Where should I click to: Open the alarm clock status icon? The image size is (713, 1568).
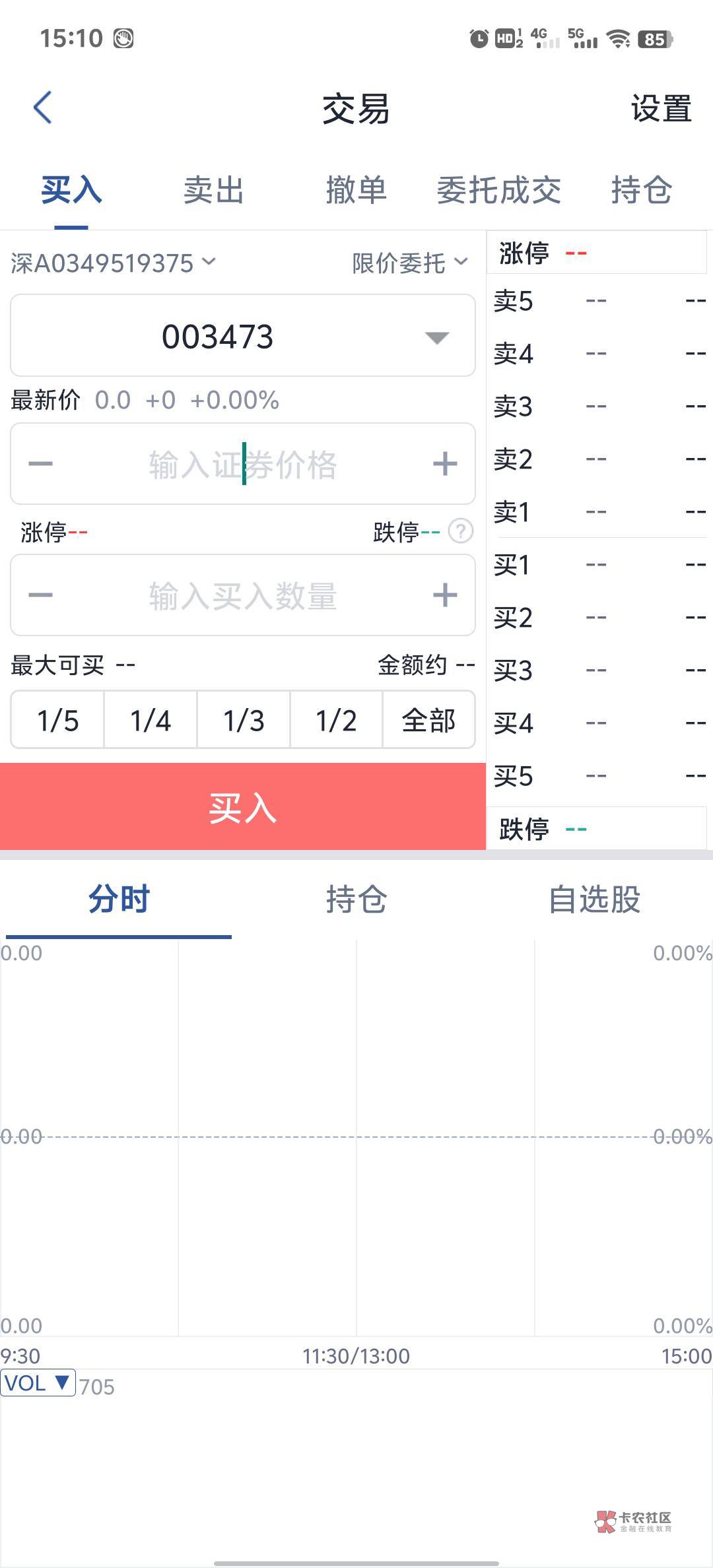(x=479, y=39)
